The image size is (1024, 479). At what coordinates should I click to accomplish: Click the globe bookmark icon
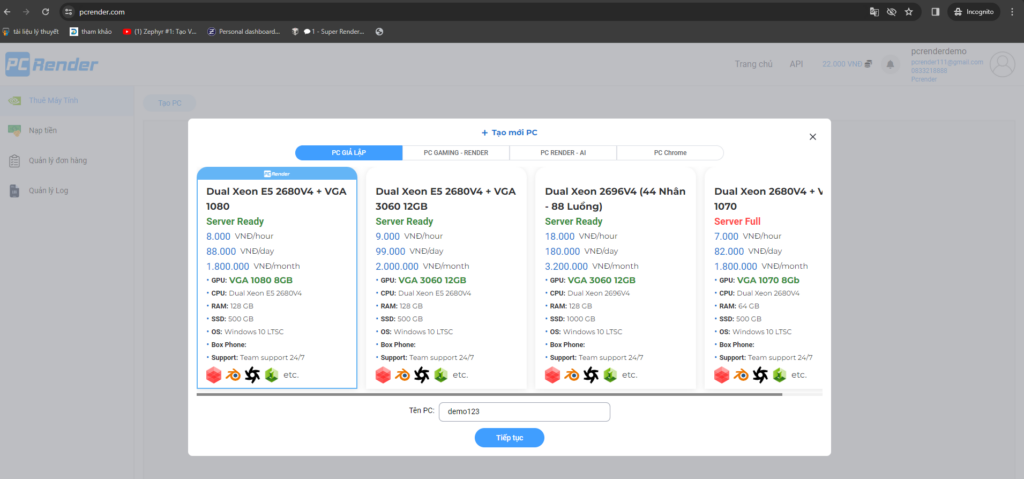coord(379,31)
